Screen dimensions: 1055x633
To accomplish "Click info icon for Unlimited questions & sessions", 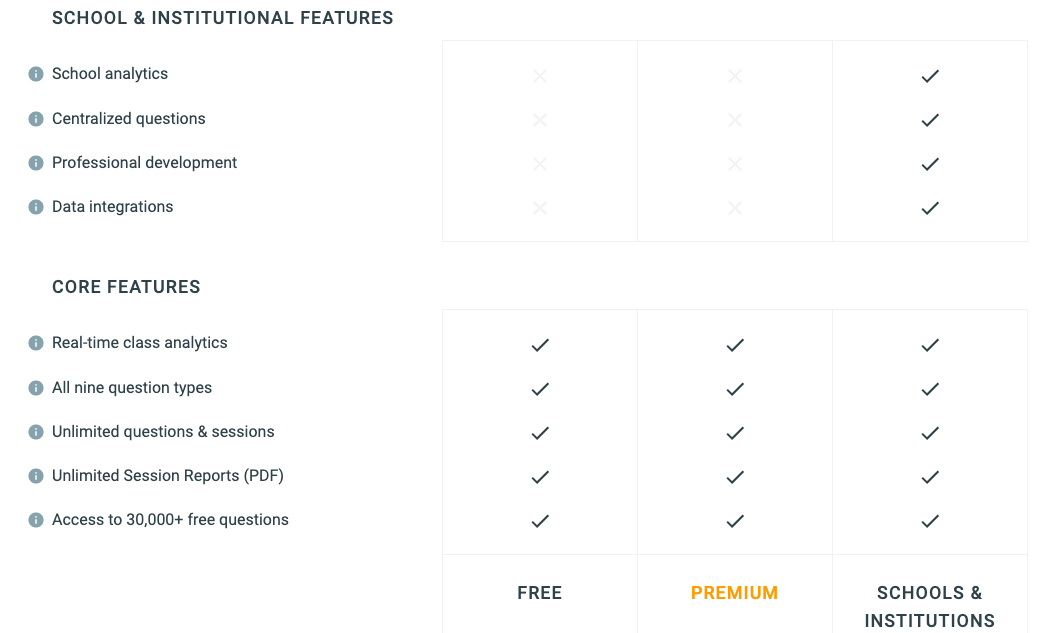I will click(x=36, y=432).
